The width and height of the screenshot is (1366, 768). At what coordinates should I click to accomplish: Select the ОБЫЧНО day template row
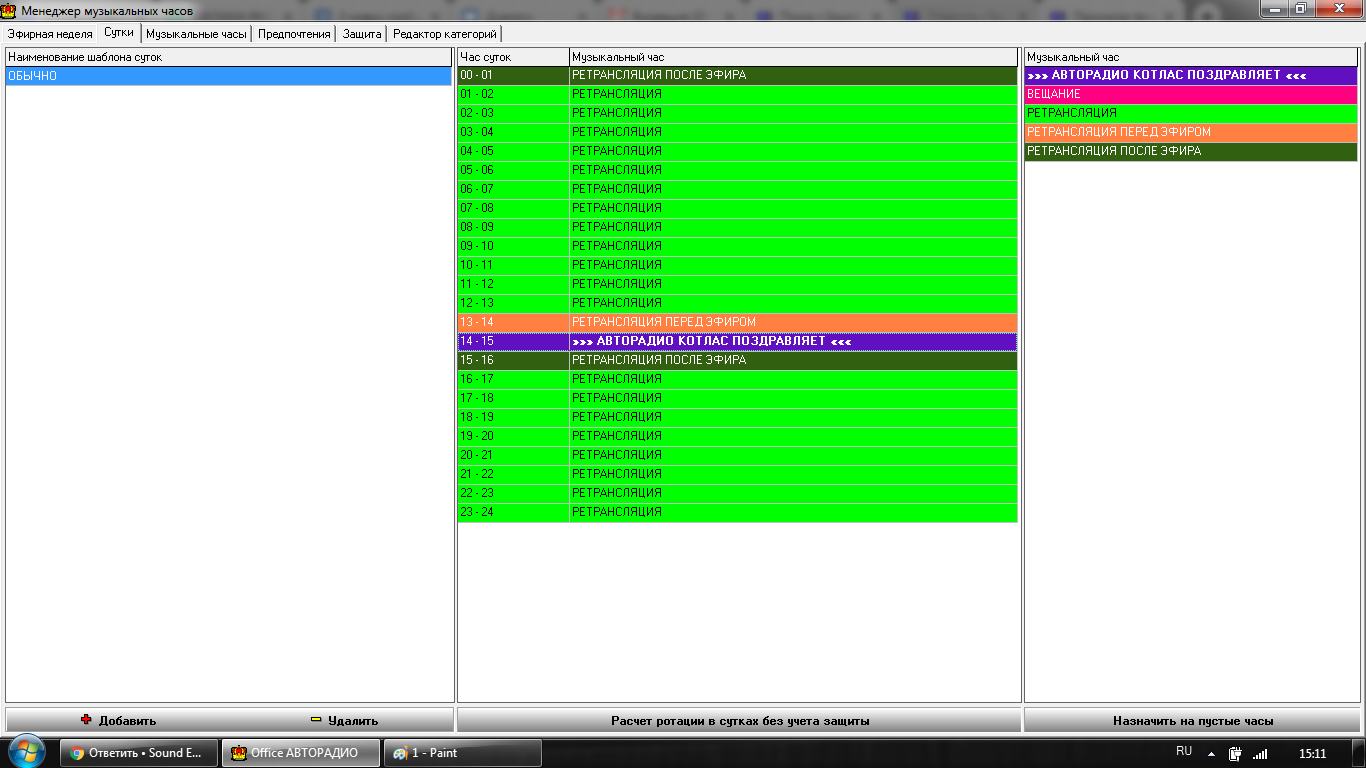tap(229, 76)
